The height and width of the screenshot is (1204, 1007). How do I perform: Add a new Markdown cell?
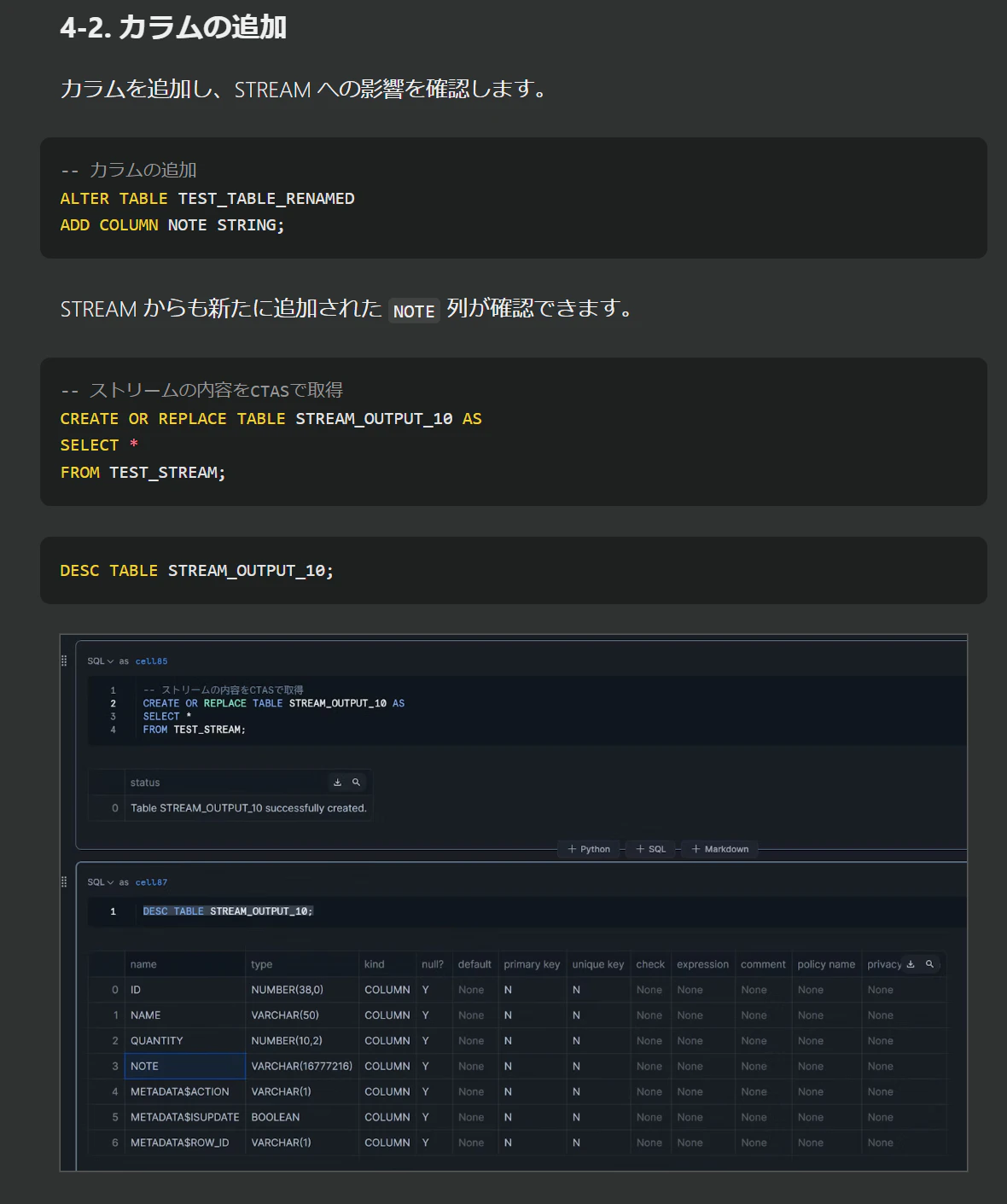[719, 849]
